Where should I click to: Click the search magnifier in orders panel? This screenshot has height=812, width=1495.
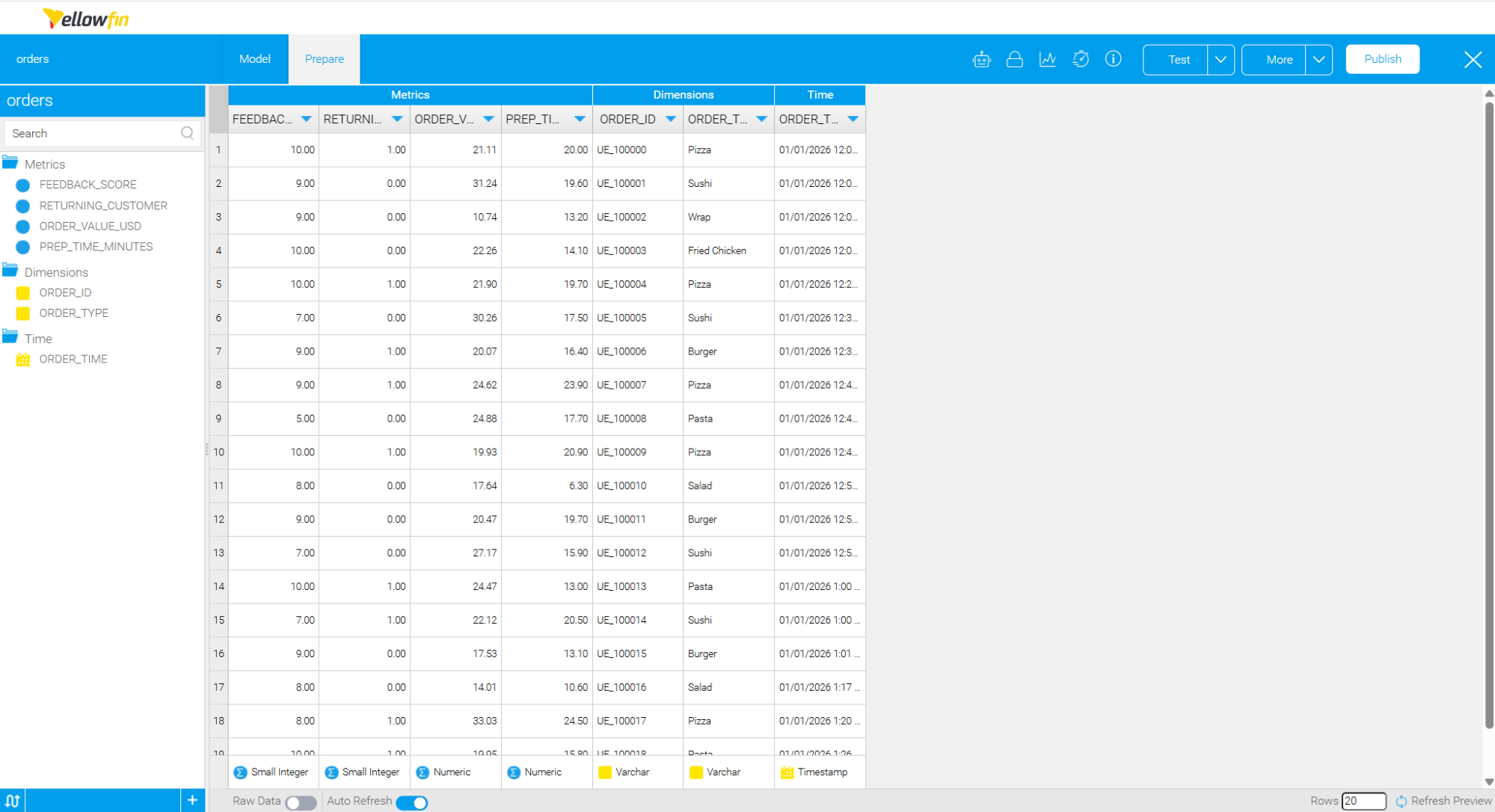[x=187, y=132]
